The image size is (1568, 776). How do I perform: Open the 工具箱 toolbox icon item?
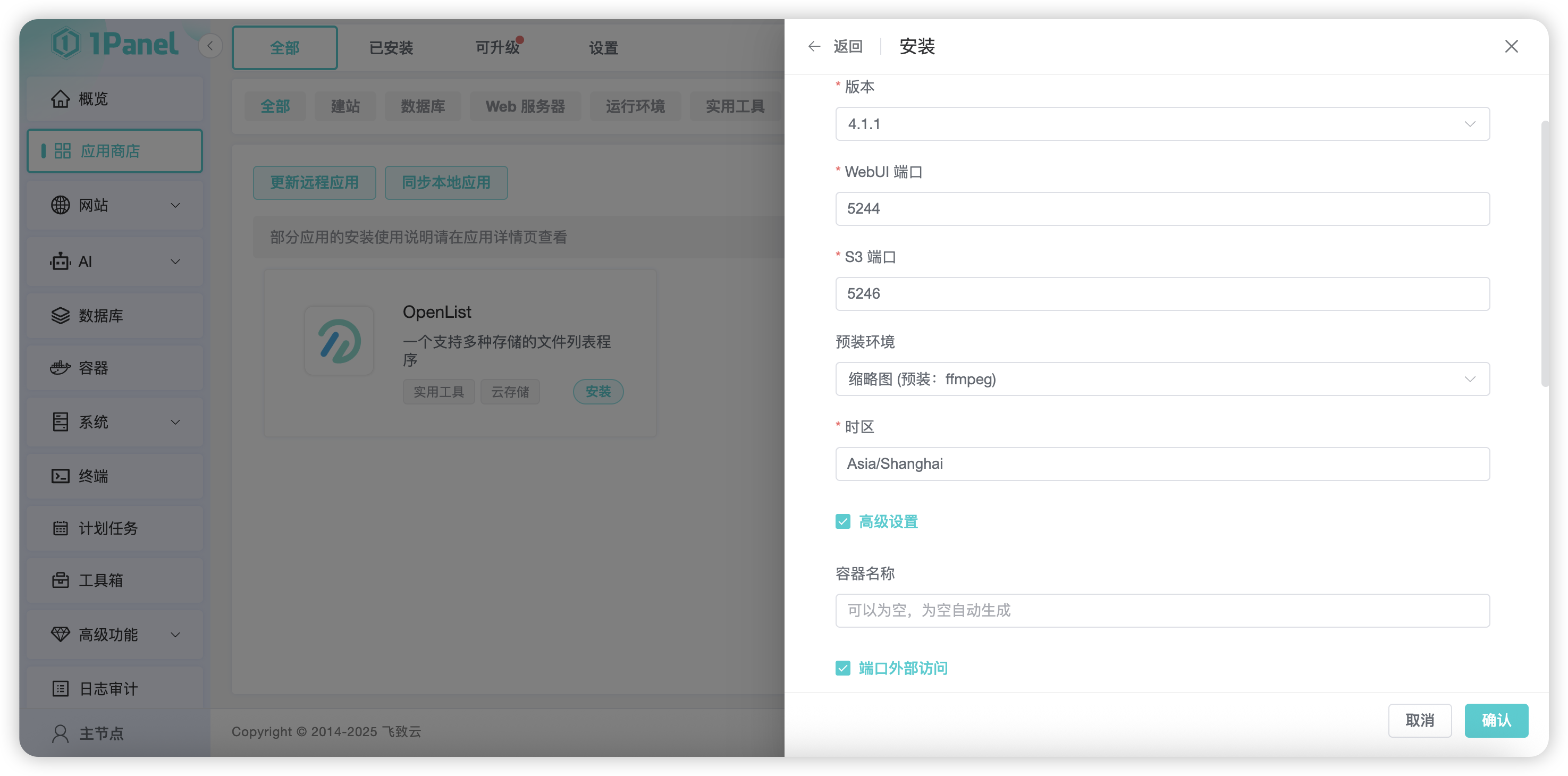point(60,580)
